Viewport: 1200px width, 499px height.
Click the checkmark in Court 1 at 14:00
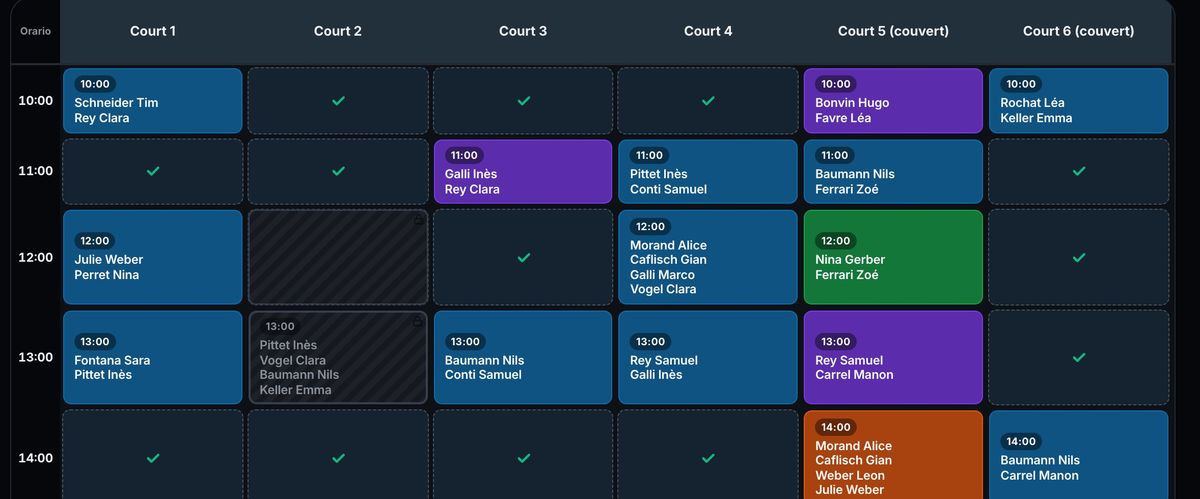click(x=153, y=458)
